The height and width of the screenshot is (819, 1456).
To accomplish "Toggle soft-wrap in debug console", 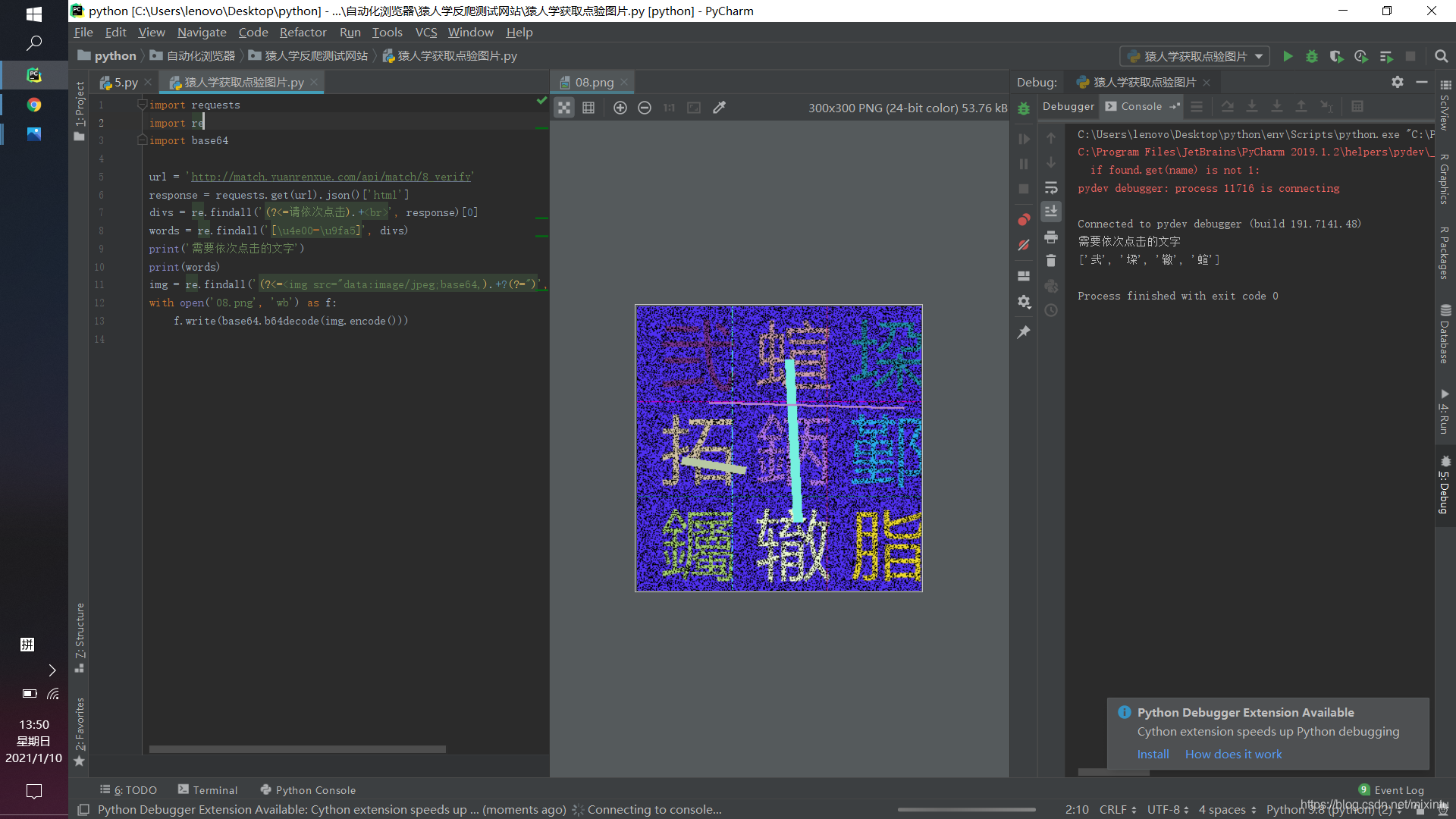I will [x=1051, y=187].
